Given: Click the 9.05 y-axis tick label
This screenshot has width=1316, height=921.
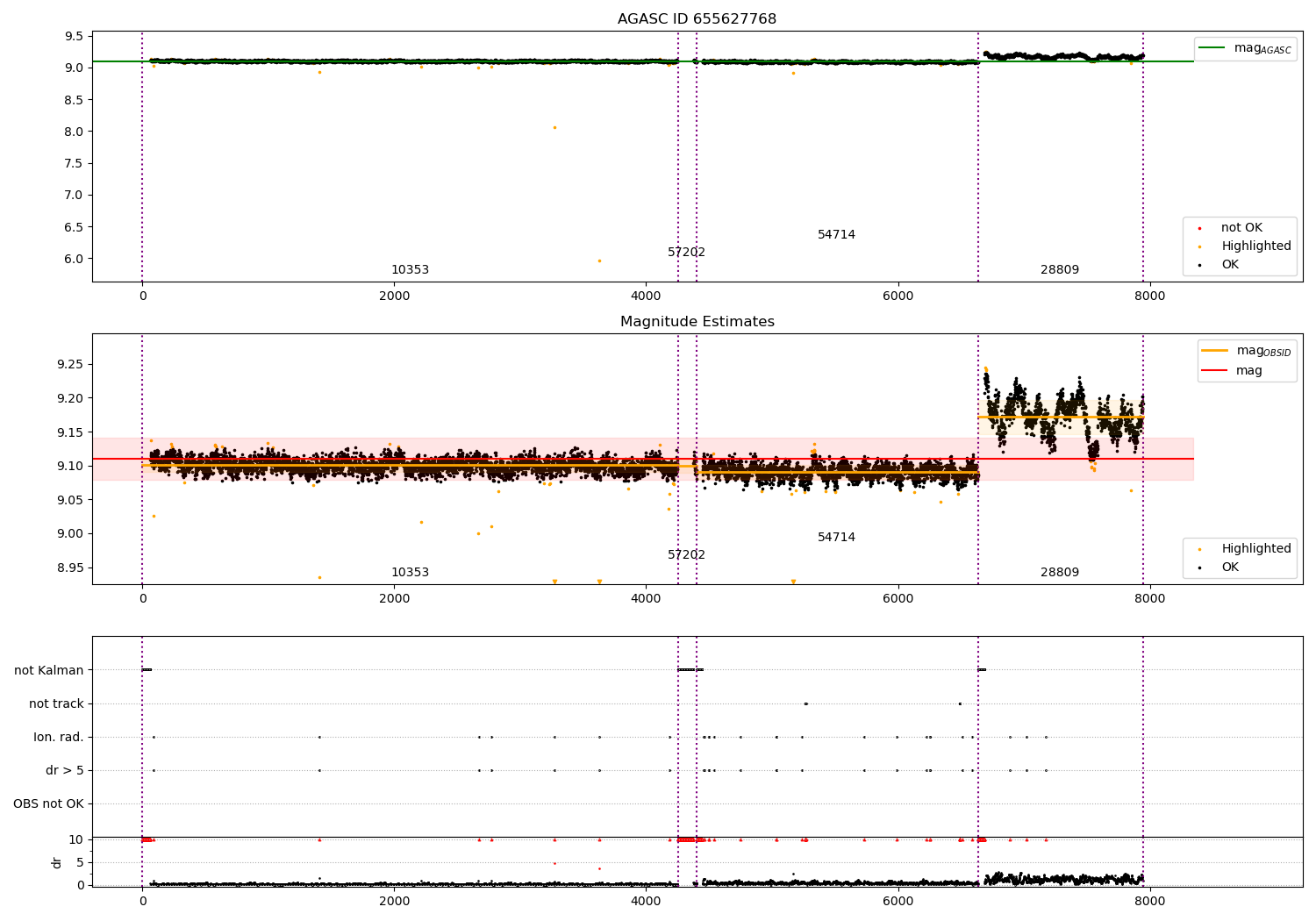Looking at the screenshot, I should click(x=71, y=499).
